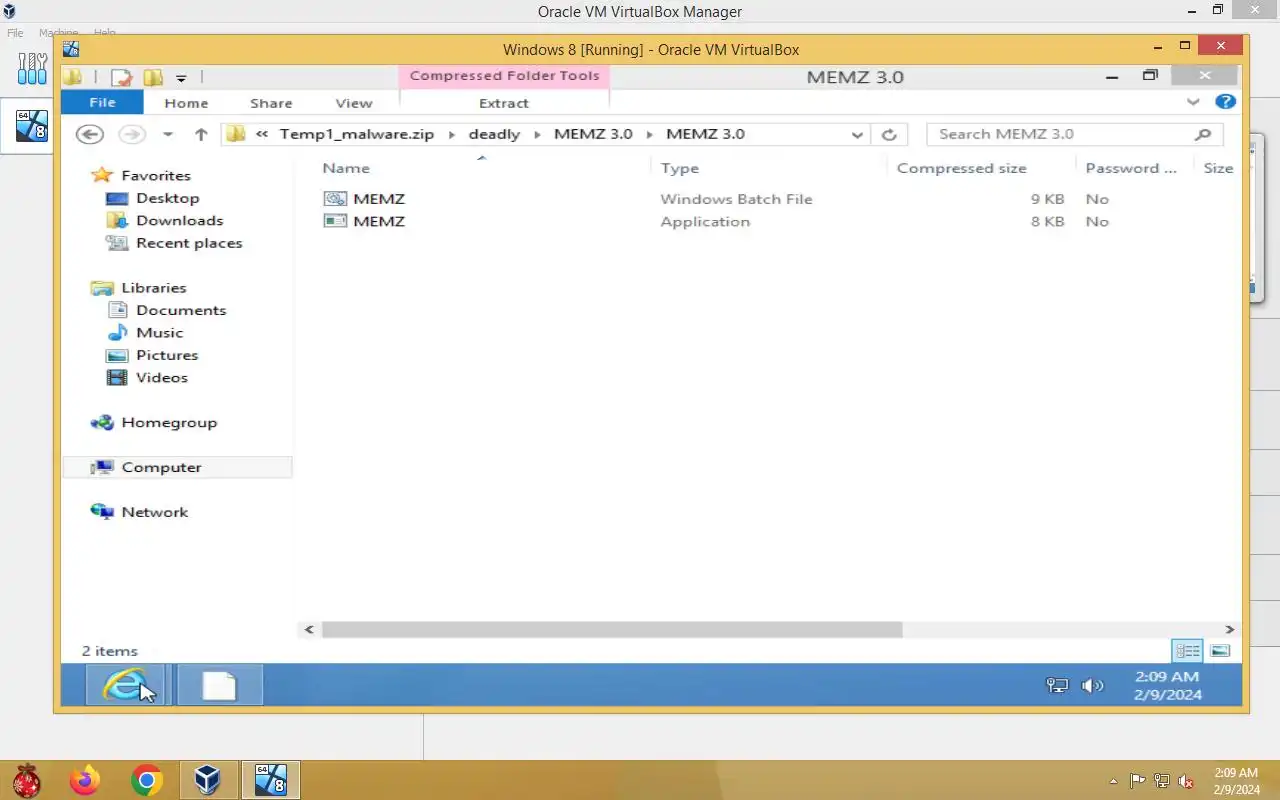Navigate to deadly breadcrumb folder
Image resolution: width=1280 pixels, height=800 pixels.
pos(494,134)
